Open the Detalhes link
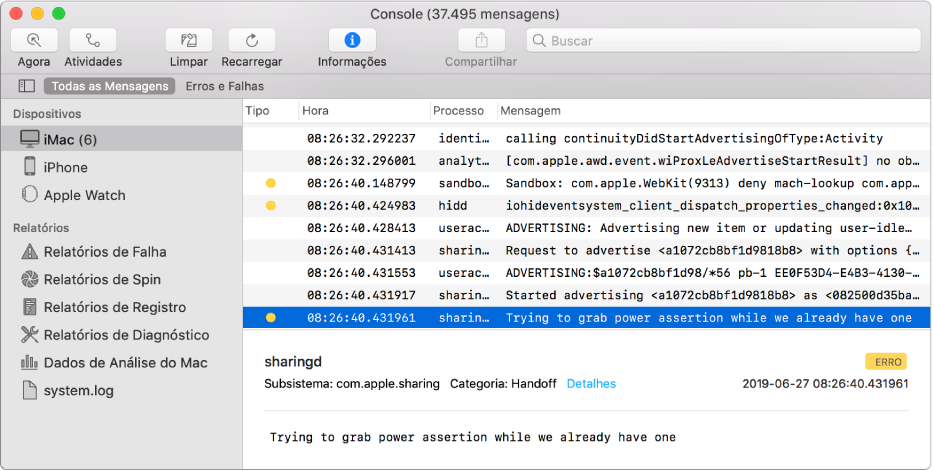 (x=591, y=383)
